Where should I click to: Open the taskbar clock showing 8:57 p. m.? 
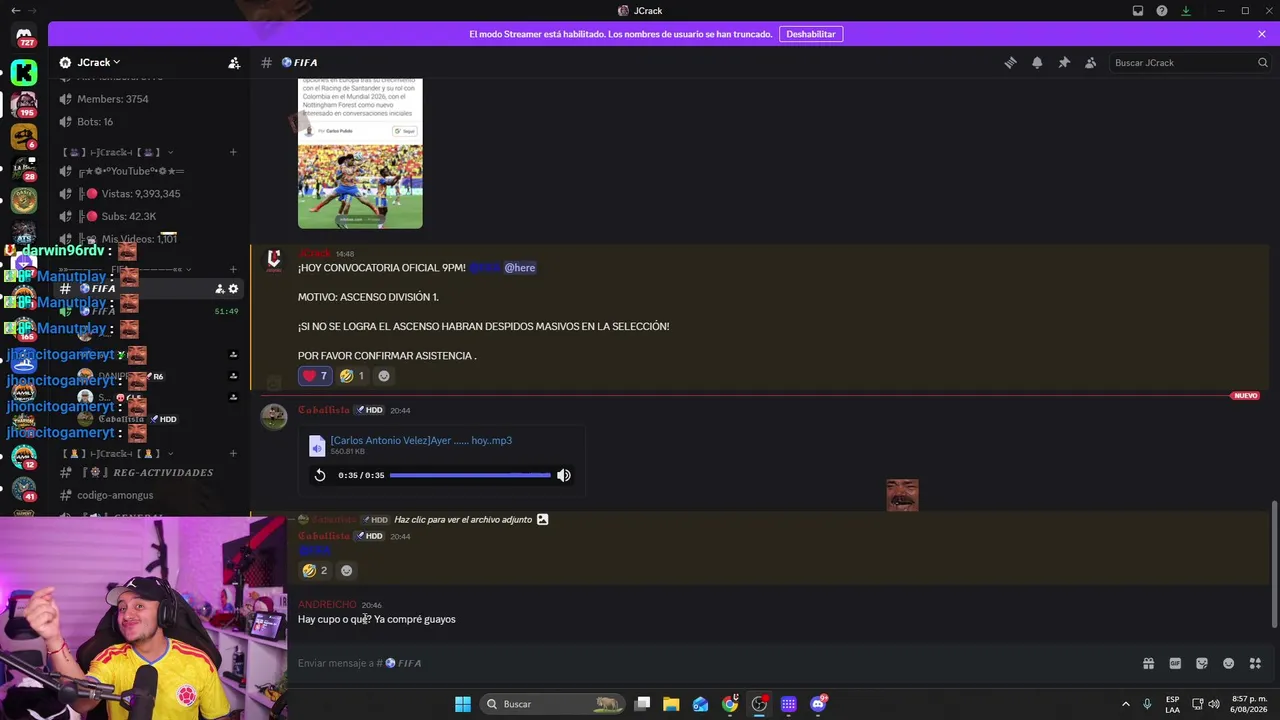(x=1249, y=704)
